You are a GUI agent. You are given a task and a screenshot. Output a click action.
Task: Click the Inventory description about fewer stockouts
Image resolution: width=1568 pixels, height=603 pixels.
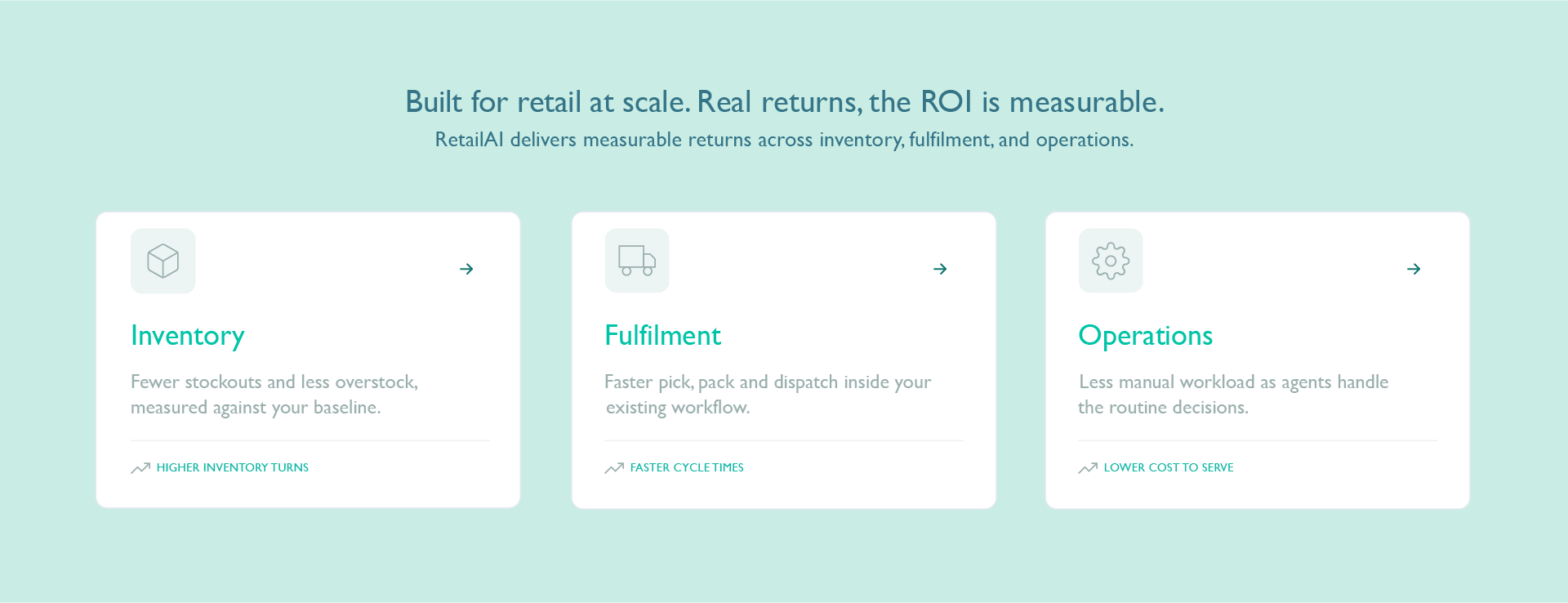pyautogui.click(x=274, y=395)
